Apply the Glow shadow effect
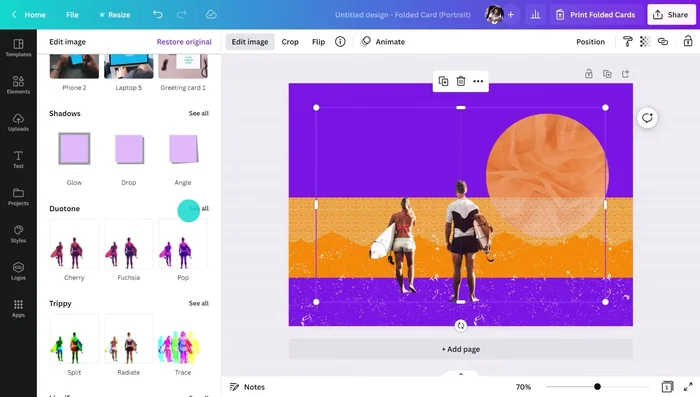This screenshot has height=397, width=700. [x=74, y=149]
